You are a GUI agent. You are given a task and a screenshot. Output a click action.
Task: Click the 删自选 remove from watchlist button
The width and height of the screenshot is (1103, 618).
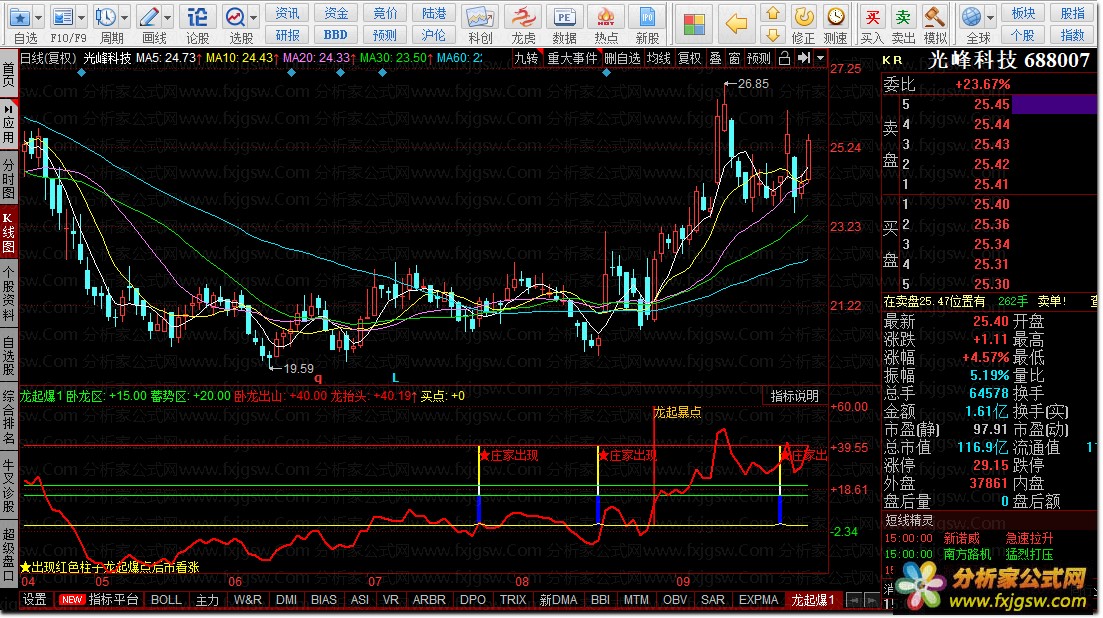622,58
